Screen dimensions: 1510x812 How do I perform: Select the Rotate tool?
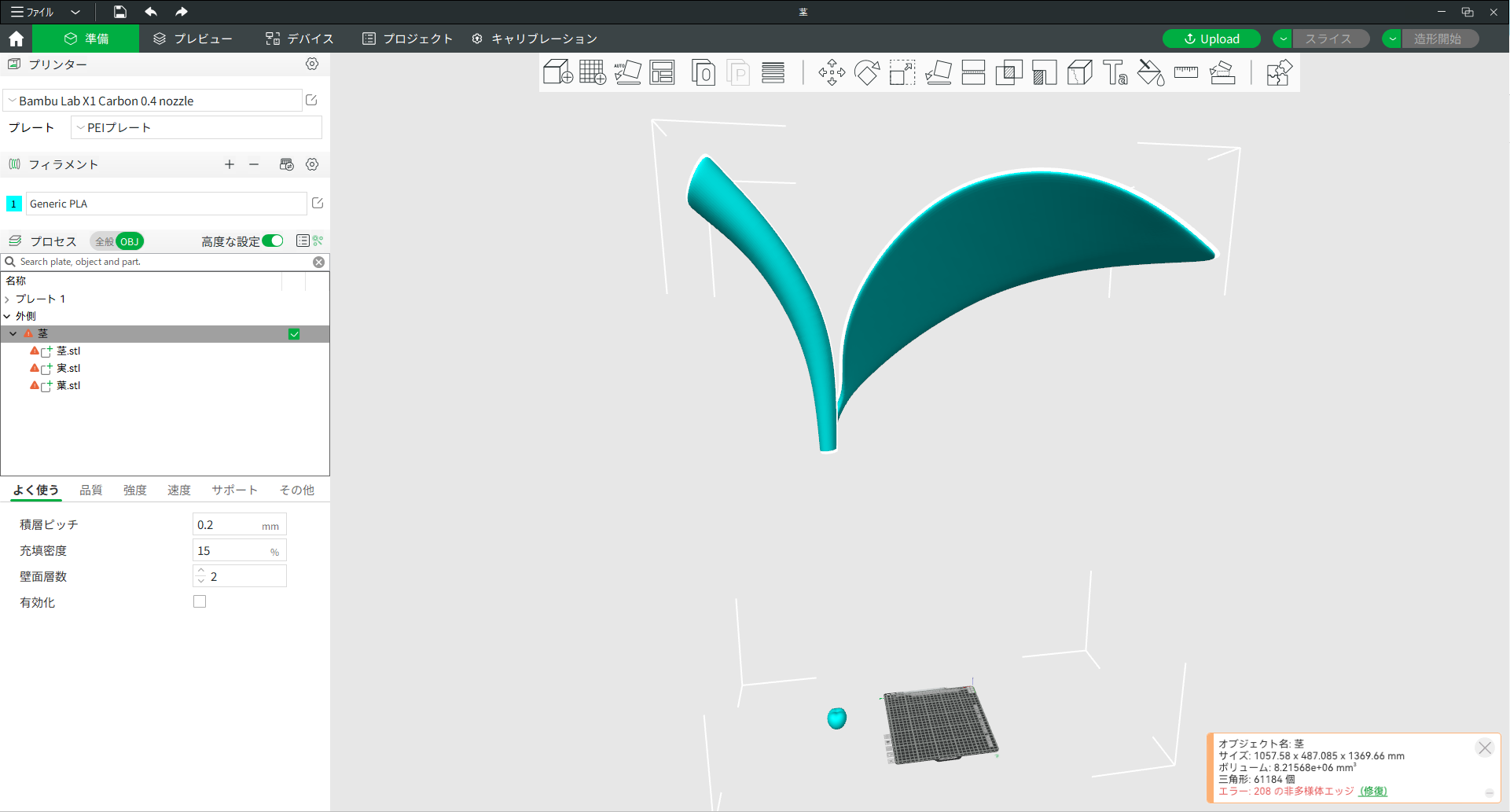[x=867, y=73]
